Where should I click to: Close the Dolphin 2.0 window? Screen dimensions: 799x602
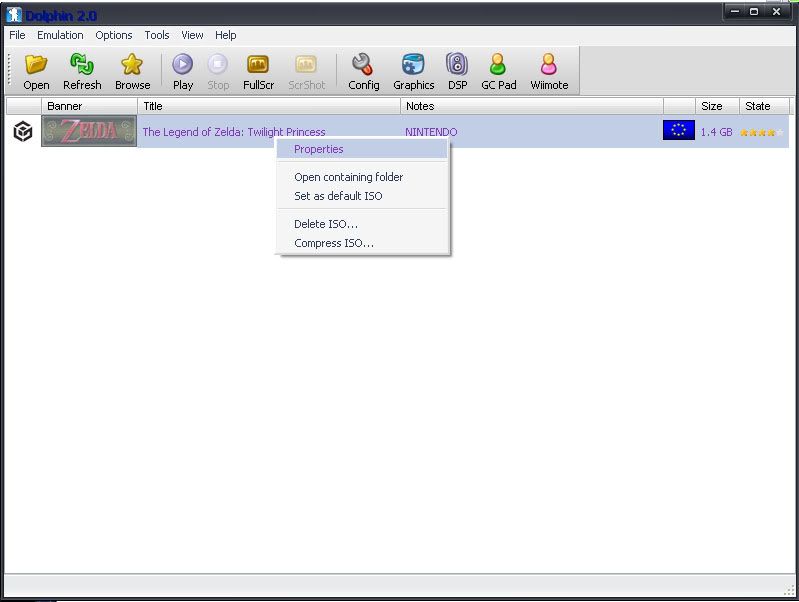pos(776,12)
